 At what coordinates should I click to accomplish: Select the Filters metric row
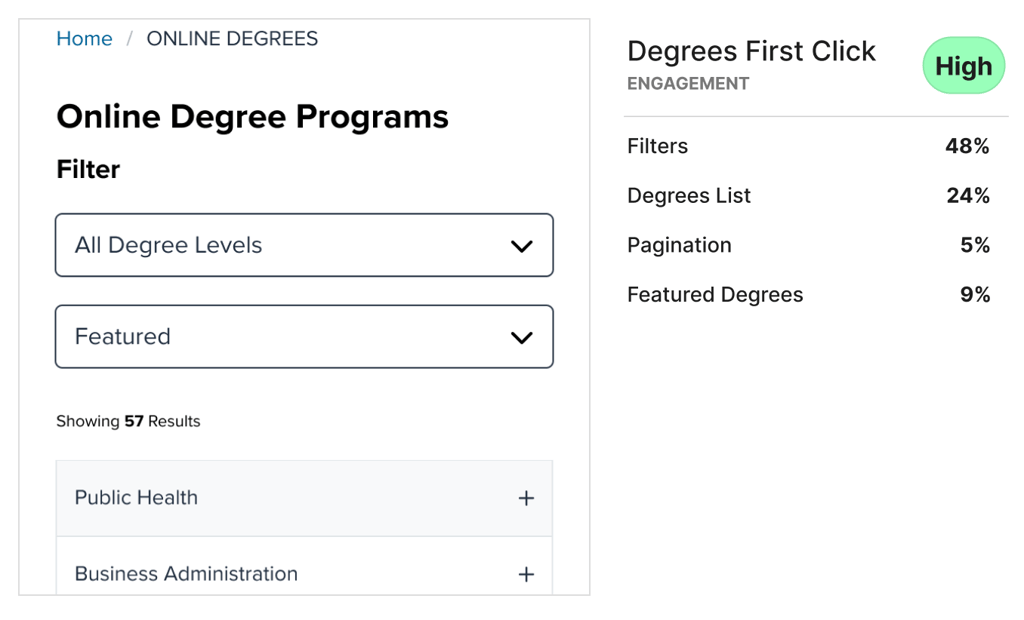pos(808,146)
